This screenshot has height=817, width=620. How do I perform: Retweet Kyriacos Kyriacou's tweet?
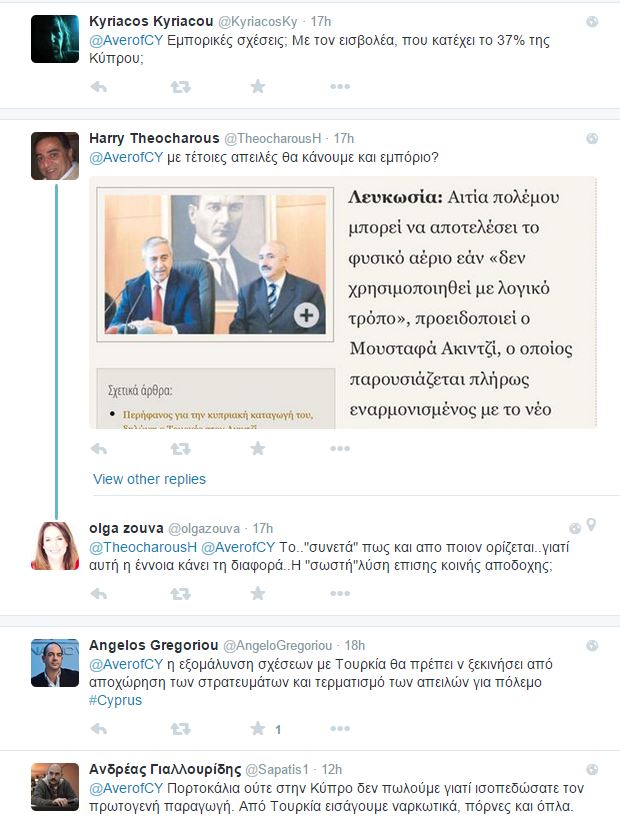[x=180, y=86]
